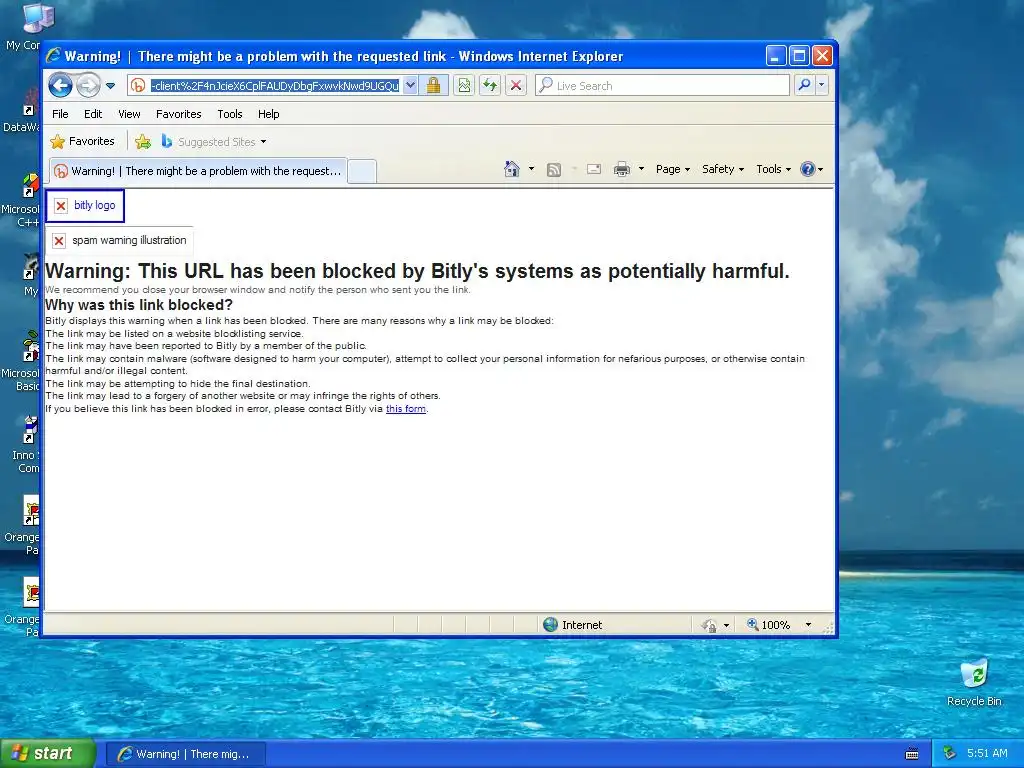Open the search provider dropdown arrow
The image size is (1024, 768).
point(822,86)
